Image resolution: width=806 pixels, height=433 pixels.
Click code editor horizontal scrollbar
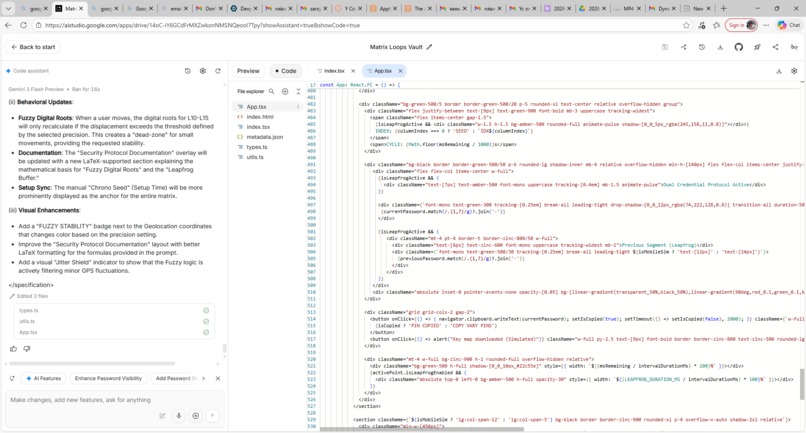(x=422, y=429)
